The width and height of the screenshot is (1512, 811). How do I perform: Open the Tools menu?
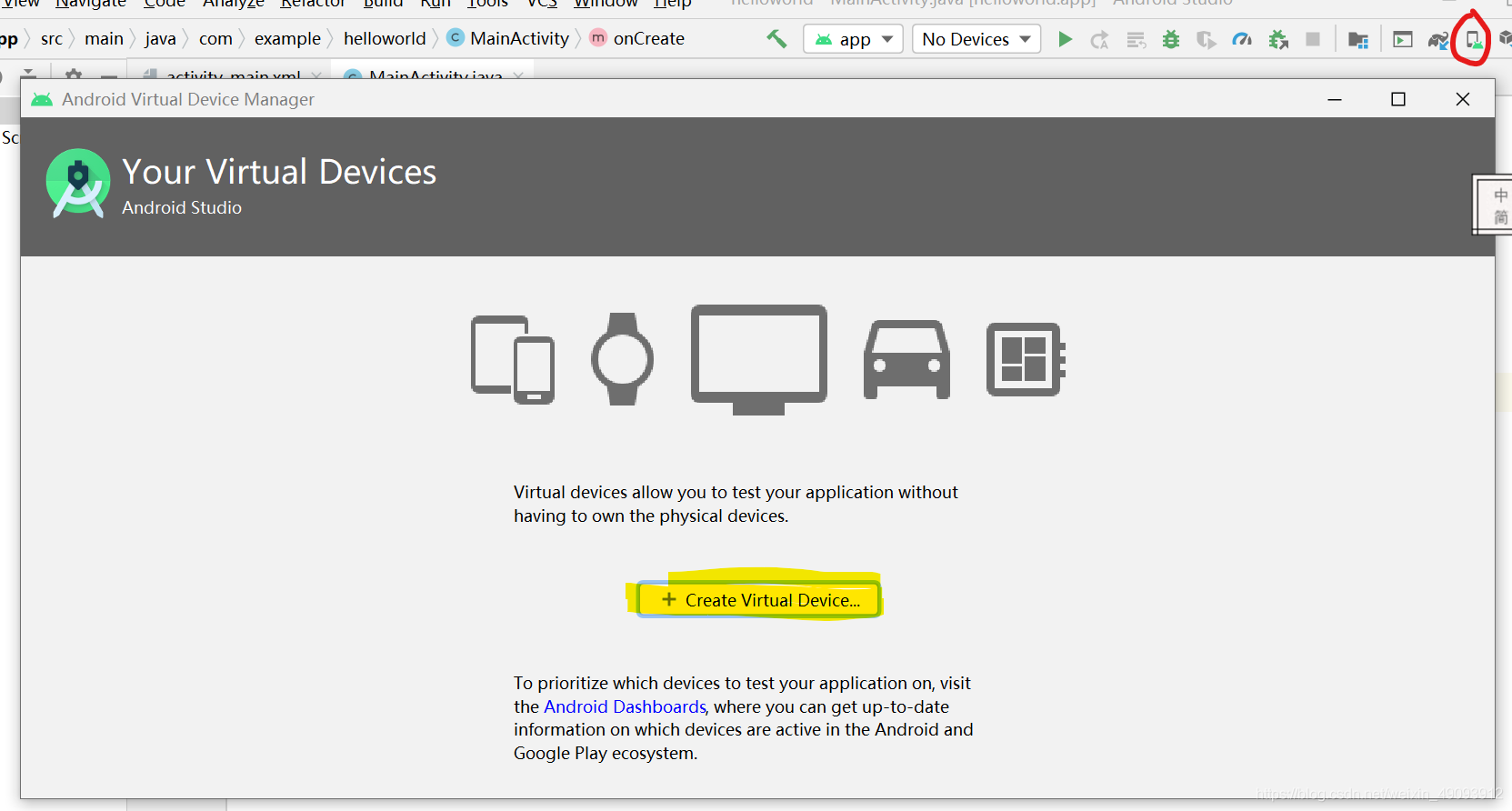(x=488, y=4)
